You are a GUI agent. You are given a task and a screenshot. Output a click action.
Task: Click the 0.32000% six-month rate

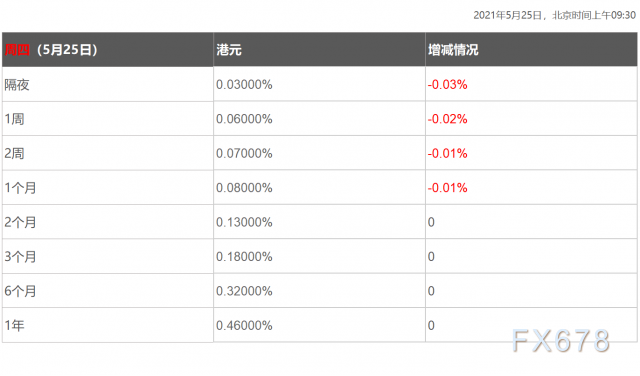(x=244, y=291)
